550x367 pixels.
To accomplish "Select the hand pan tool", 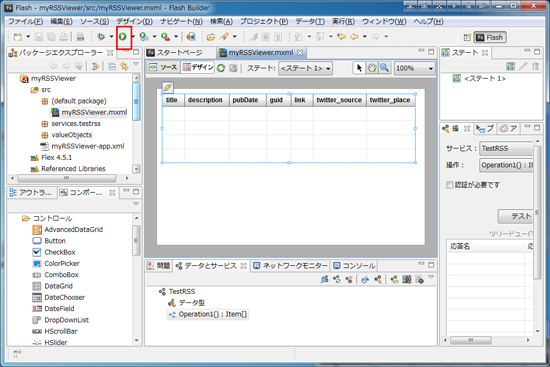I will pyautogui.click(x=372, y=68).
